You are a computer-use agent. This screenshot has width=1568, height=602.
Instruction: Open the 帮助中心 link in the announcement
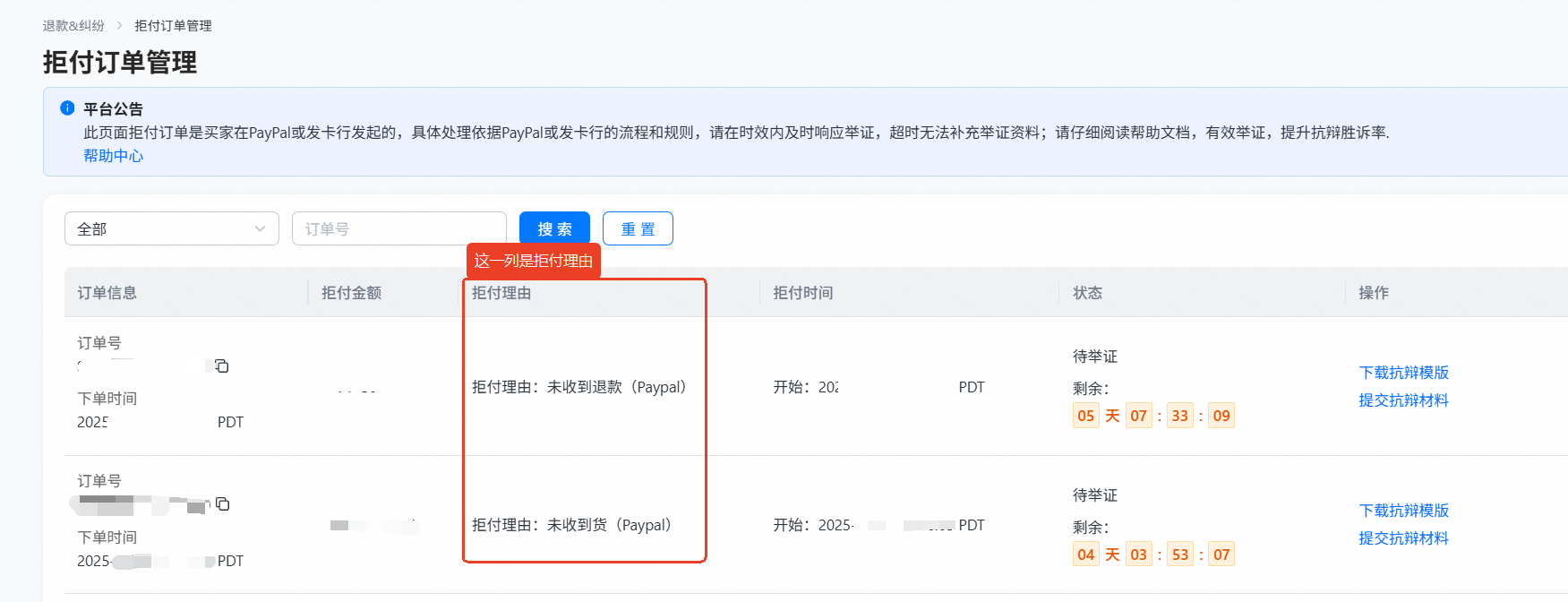click(113, 156)
